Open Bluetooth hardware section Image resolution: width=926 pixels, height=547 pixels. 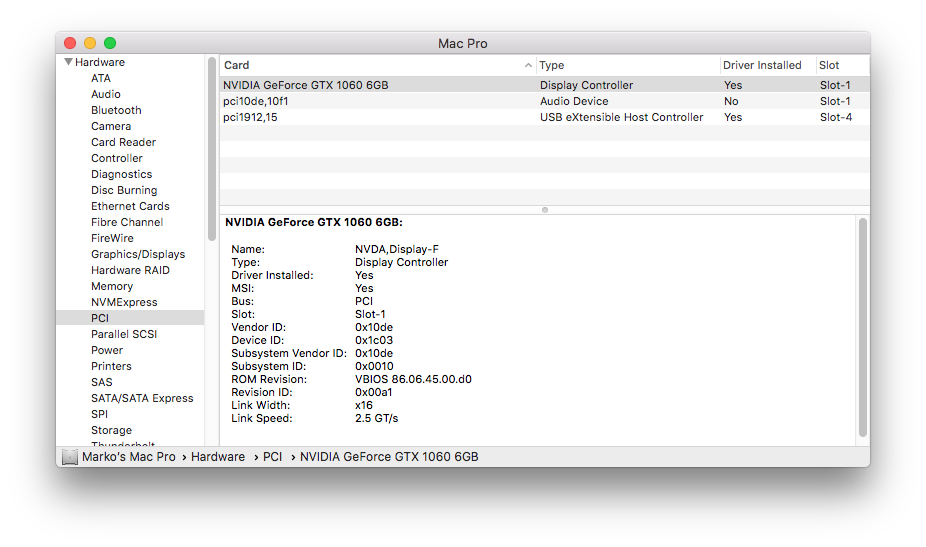click(116, 110)
